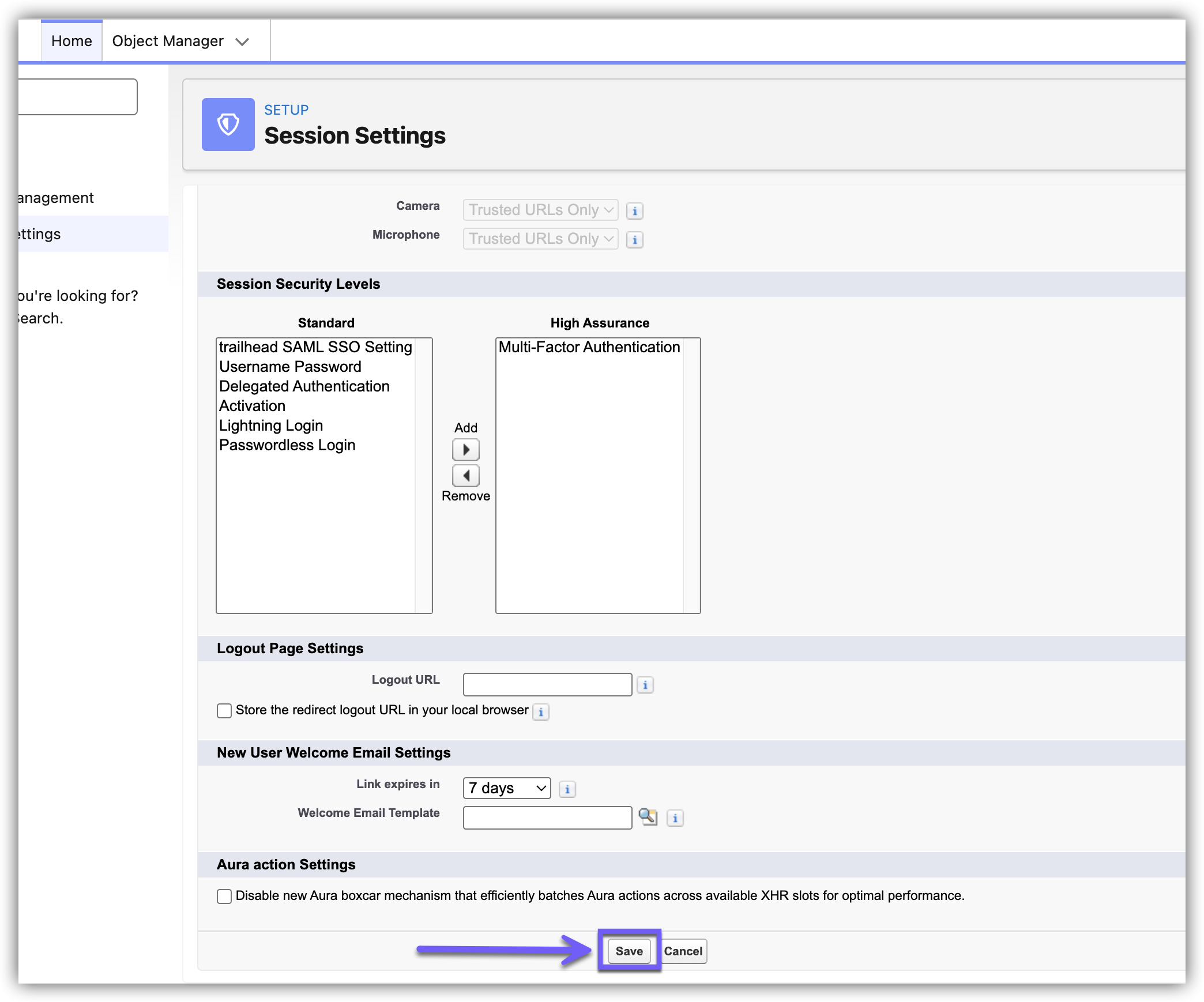
Task: Click the Save button
Action: coord(629,951)
